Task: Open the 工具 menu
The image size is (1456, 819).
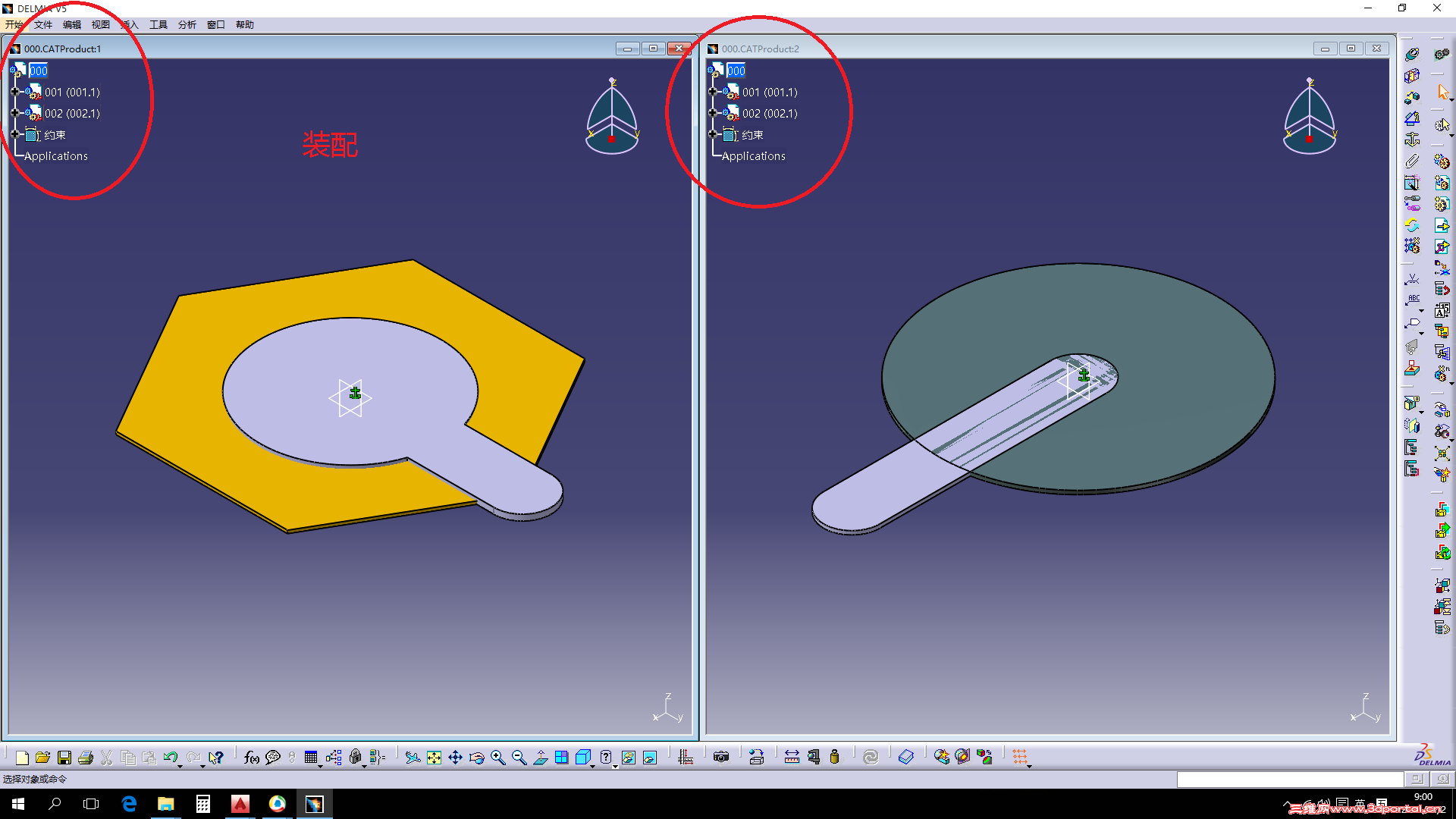Action: [158, 25]
